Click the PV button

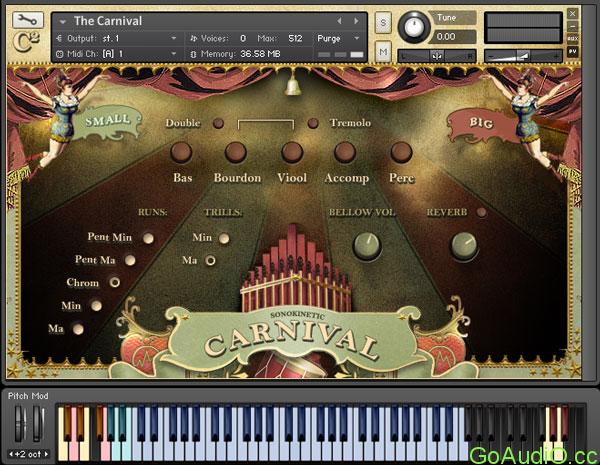573,51
